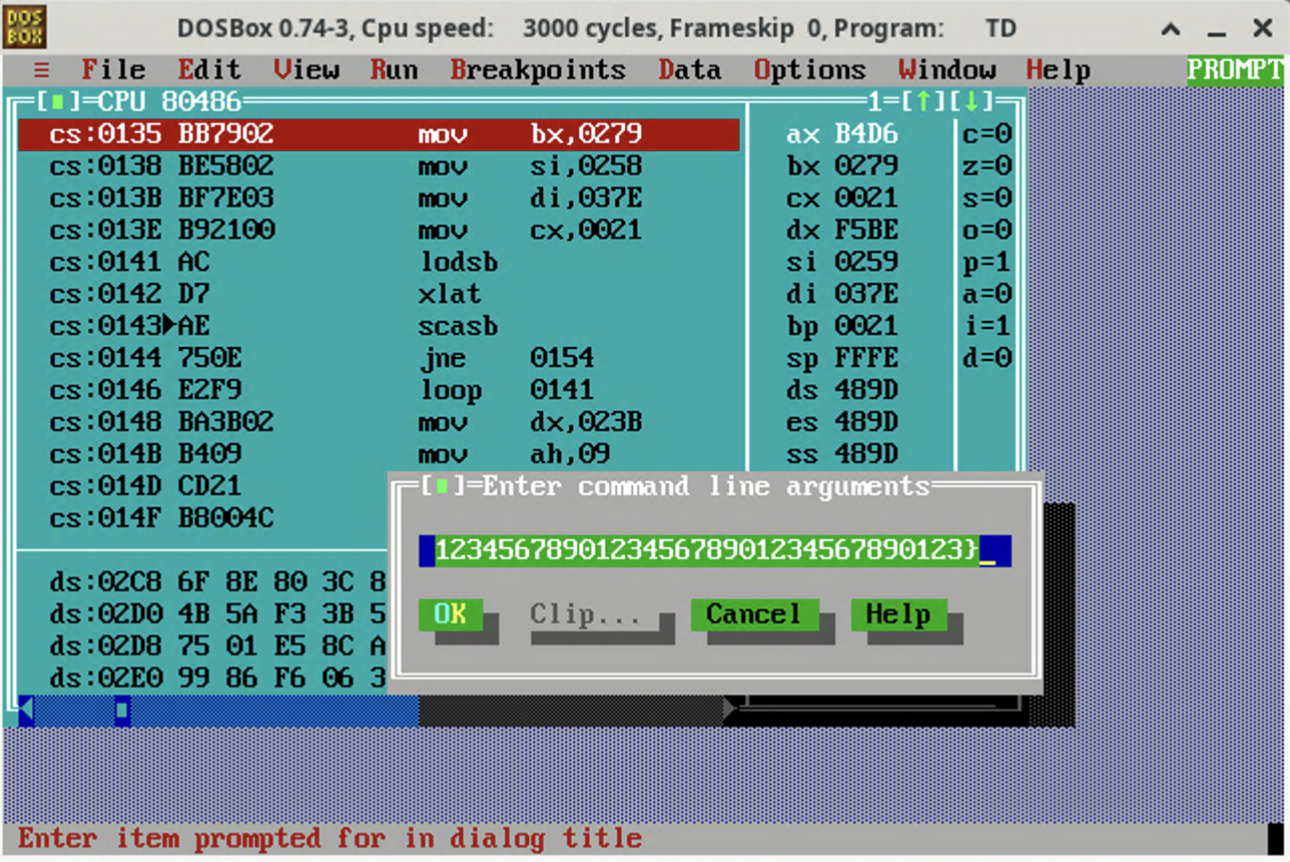Open the Edit menu
The height and width of the screenshot is (862, 1290).
(209, 70)
